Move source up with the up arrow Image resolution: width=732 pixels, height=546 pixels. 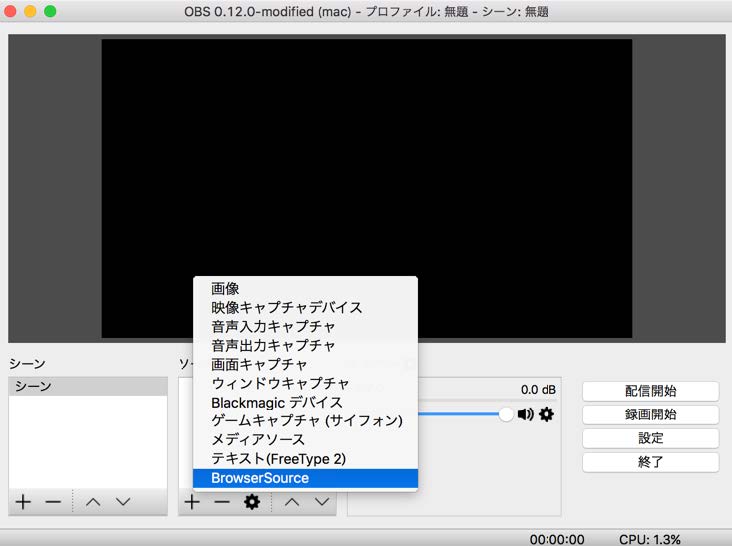click(292, 502)
